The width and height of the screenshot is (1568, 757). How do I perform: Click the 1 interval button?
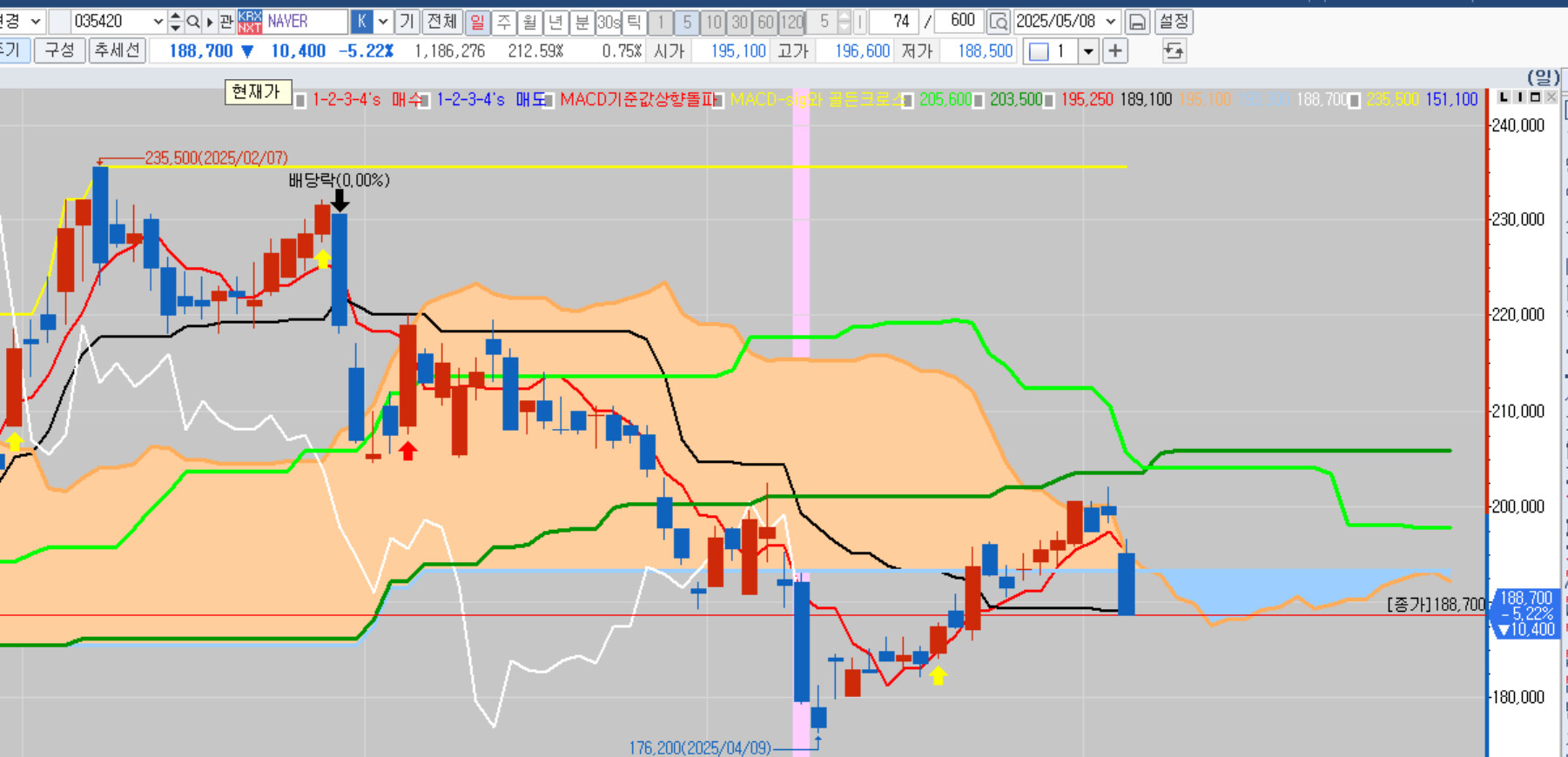(661, 22)
